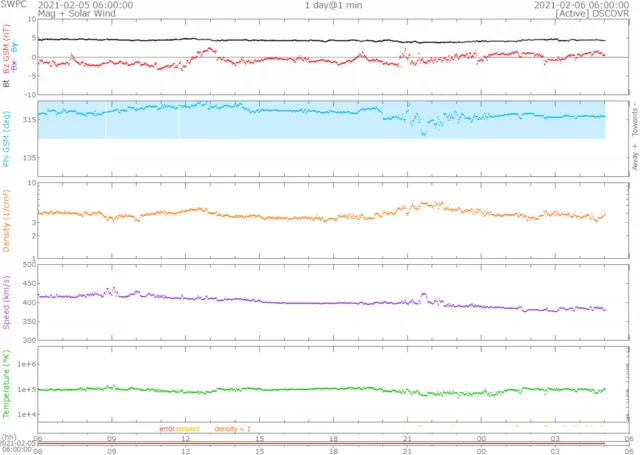This screenshot has width=640, height=455.
Task: Click the black Bt legend label
Action: pos(7,84)
